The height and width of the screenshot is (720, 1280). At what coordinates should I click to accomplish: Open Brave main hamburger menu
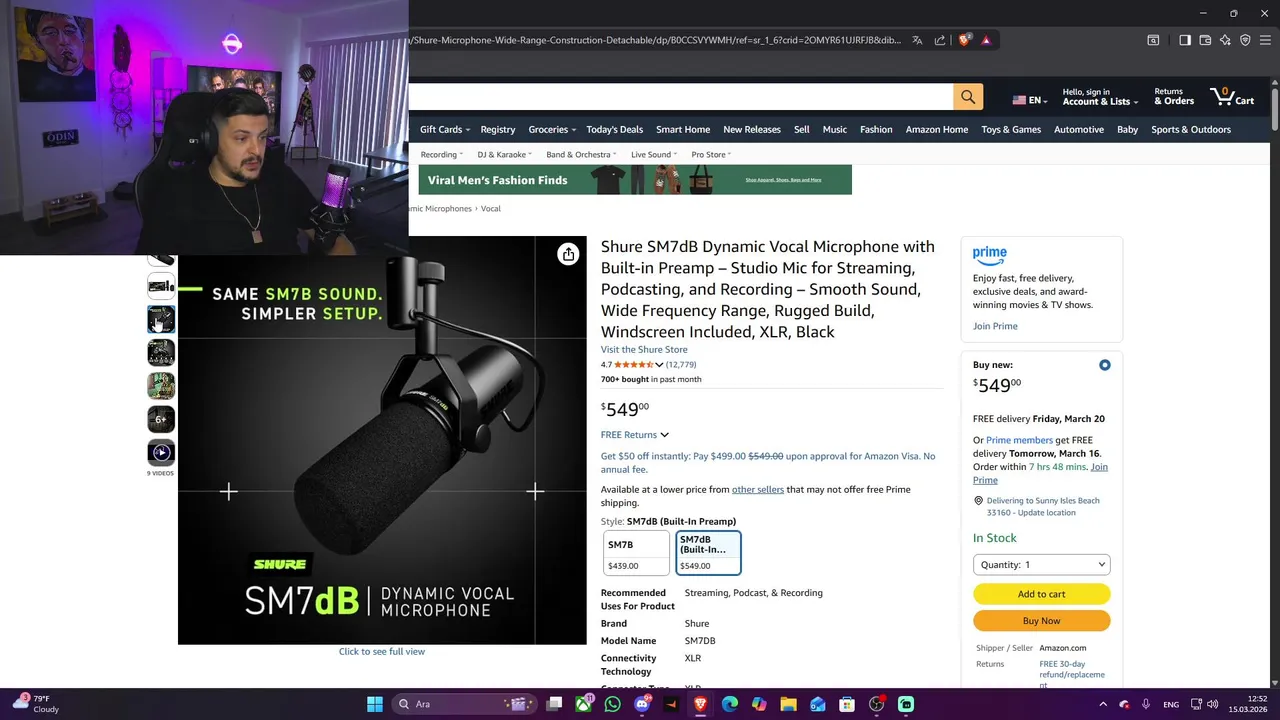point(1266,40)
